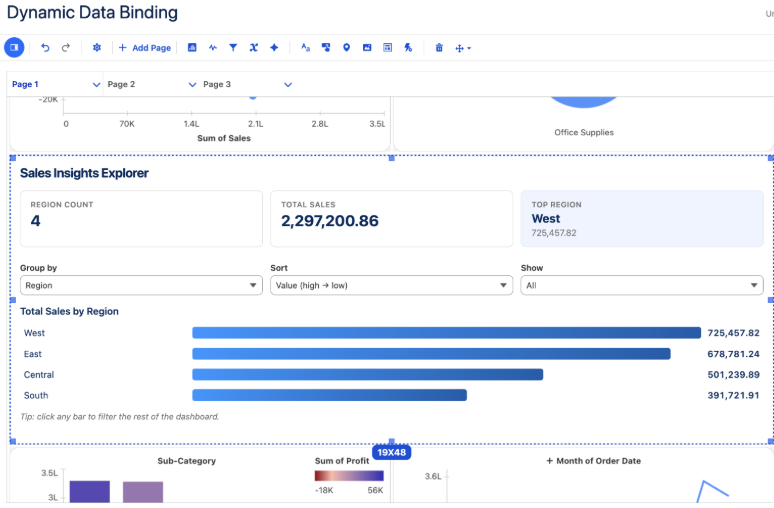774x508 pixels.
Task: Switch to Page 1 tab
Action: click(x=25, y=84)
